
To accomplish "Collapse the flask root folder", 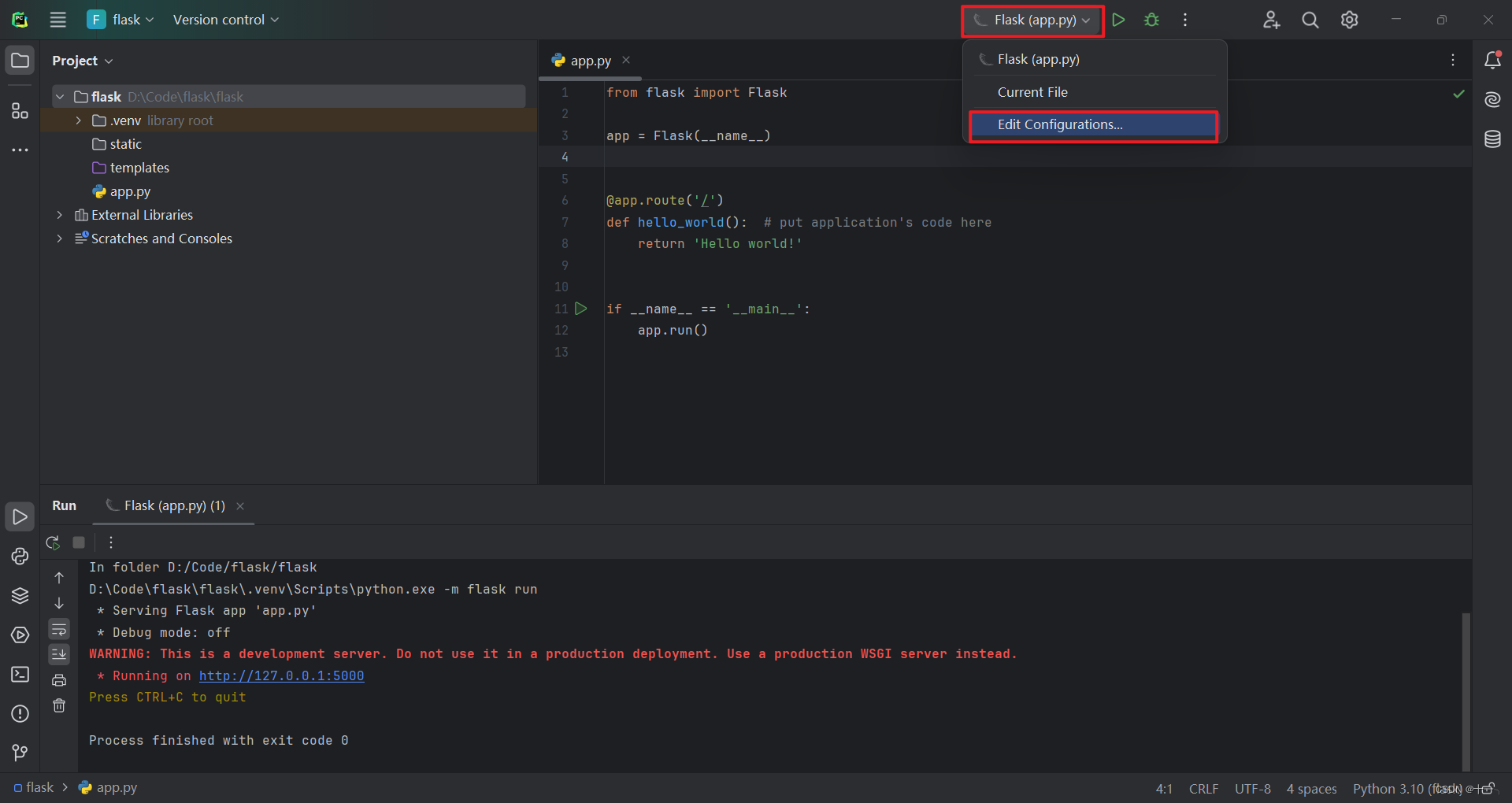I will tap(60, 97).
